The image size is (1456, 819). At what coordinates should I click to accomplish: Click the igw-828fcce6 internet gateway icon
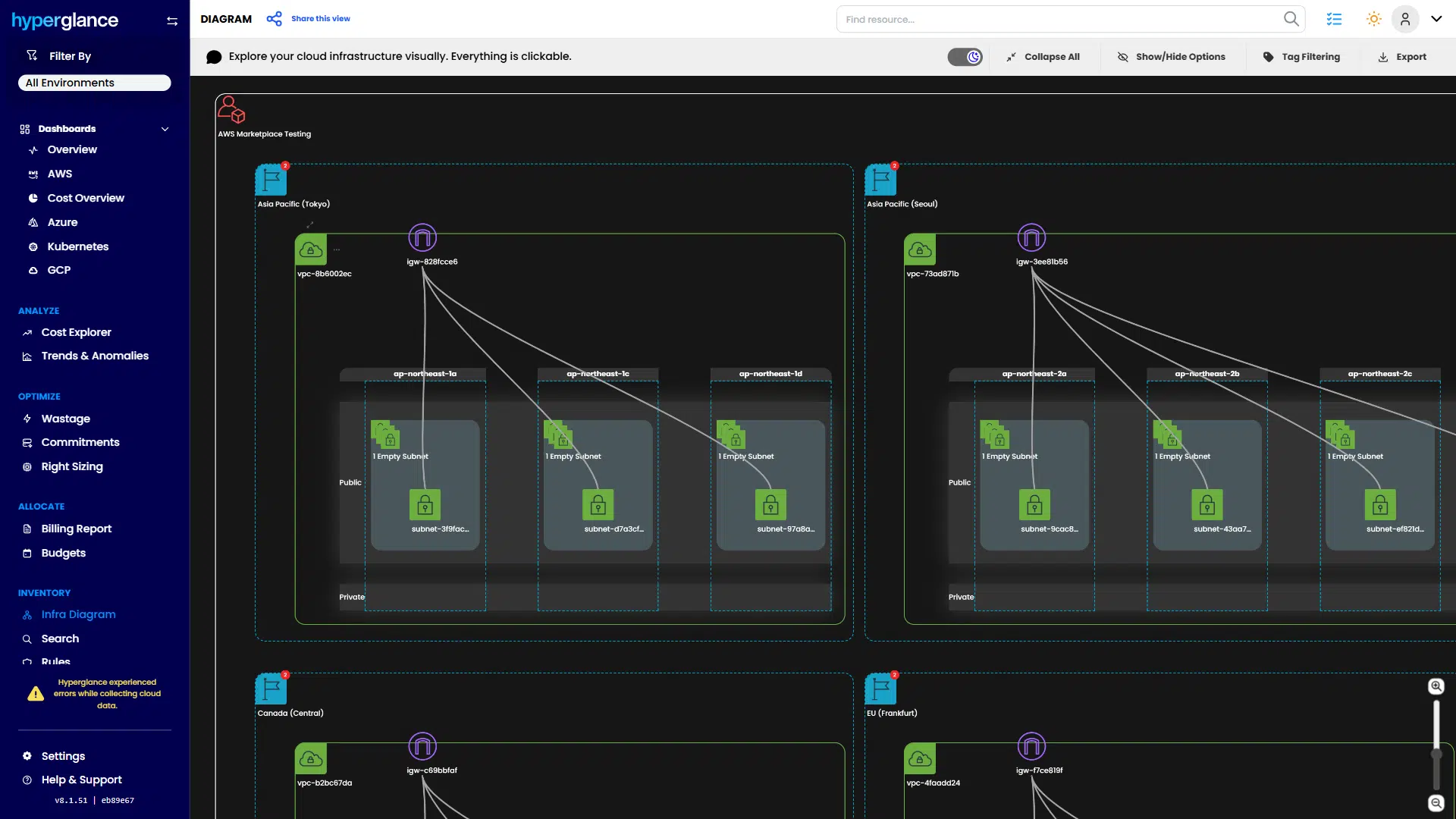422,238
